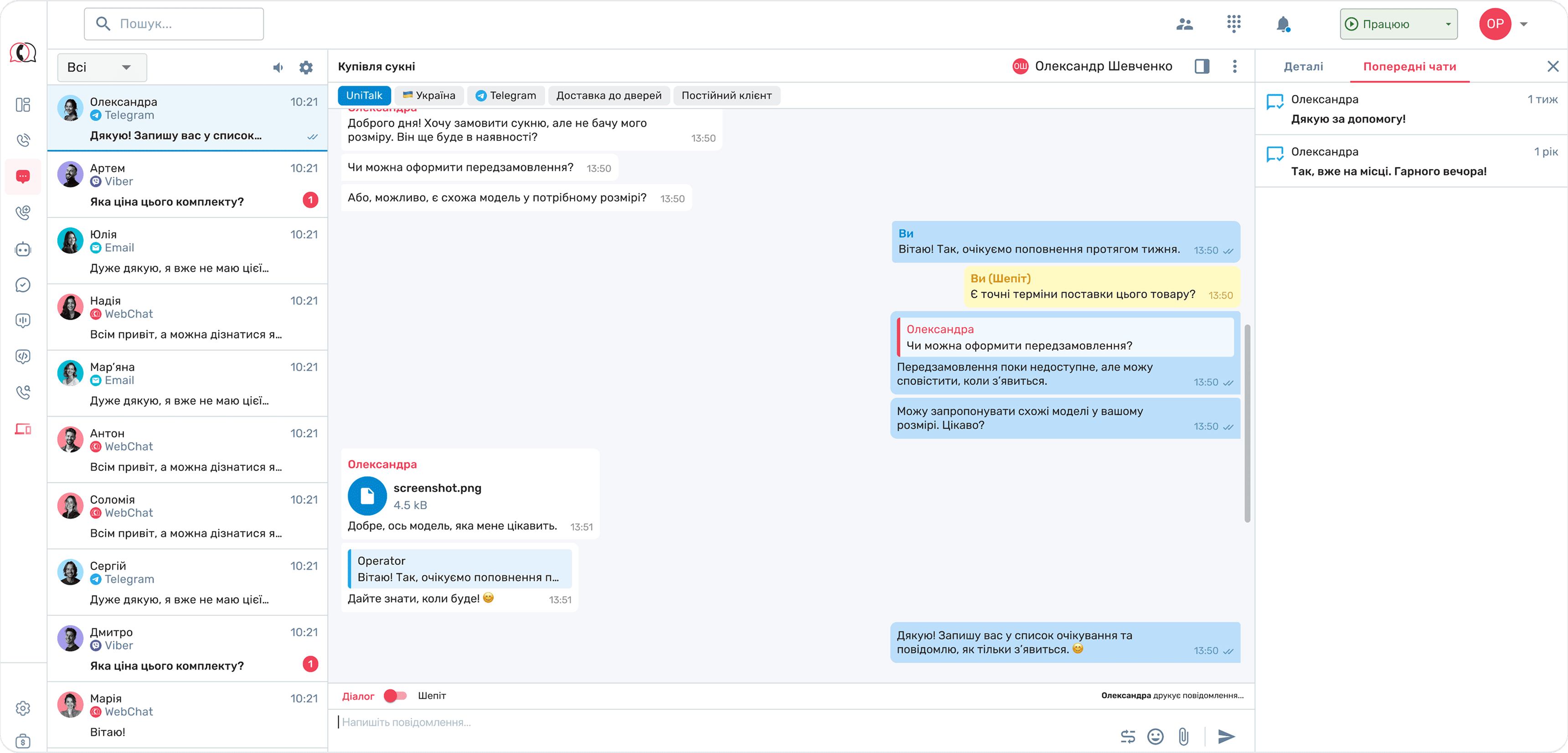Image resolution: width=1568 pixels, height=753 pixels.
Task: Open the Працюю status dropdown
Action: 1398,24
